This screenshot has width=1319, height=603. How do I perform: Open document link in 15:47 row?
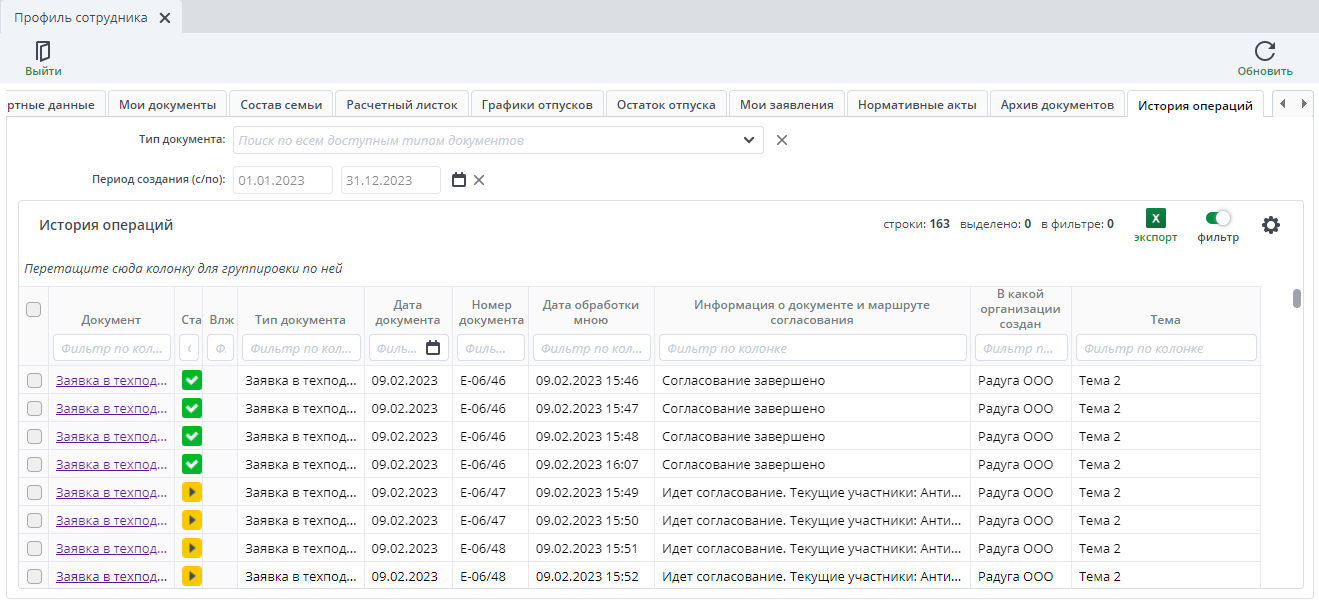pyautogui.click(x=111, y=408)
